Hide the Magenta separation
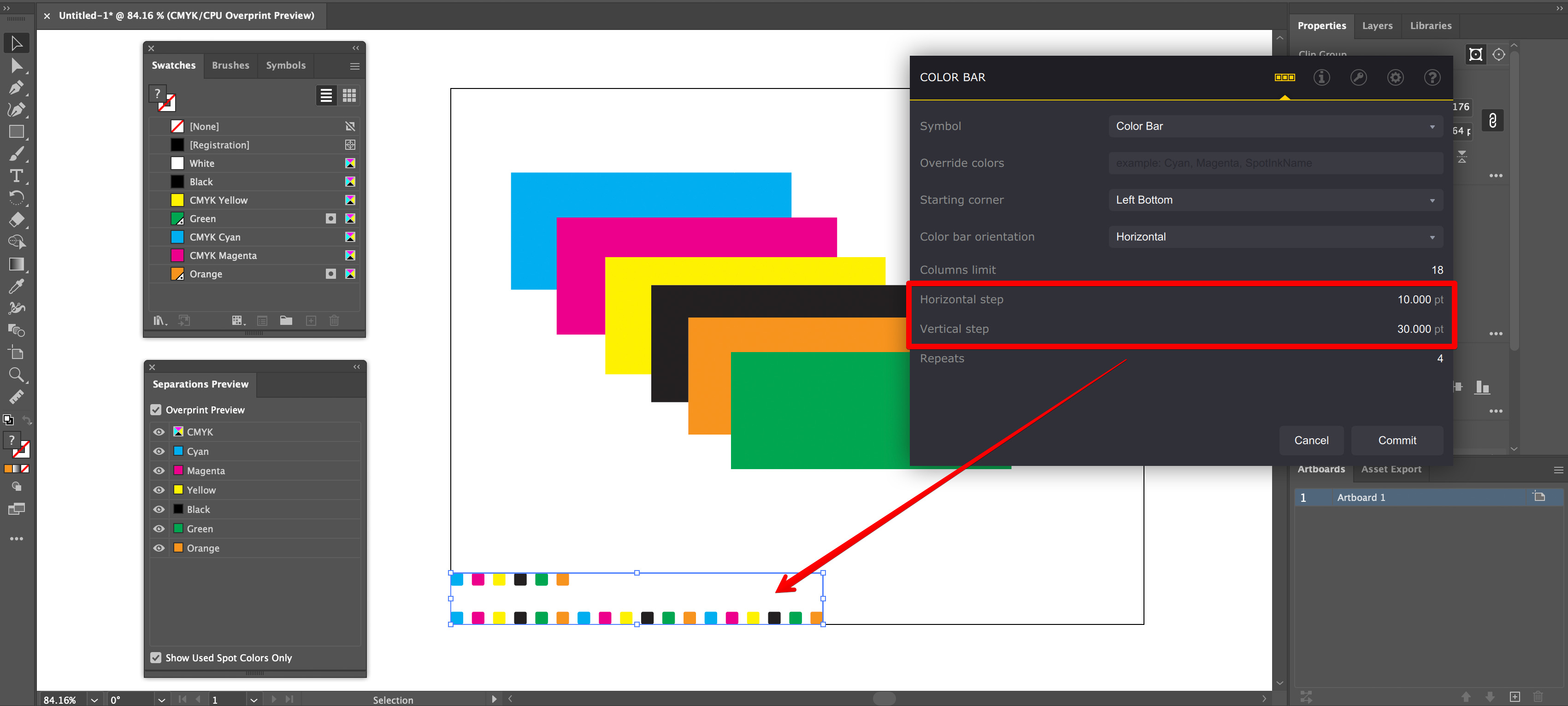 point(158,471)
